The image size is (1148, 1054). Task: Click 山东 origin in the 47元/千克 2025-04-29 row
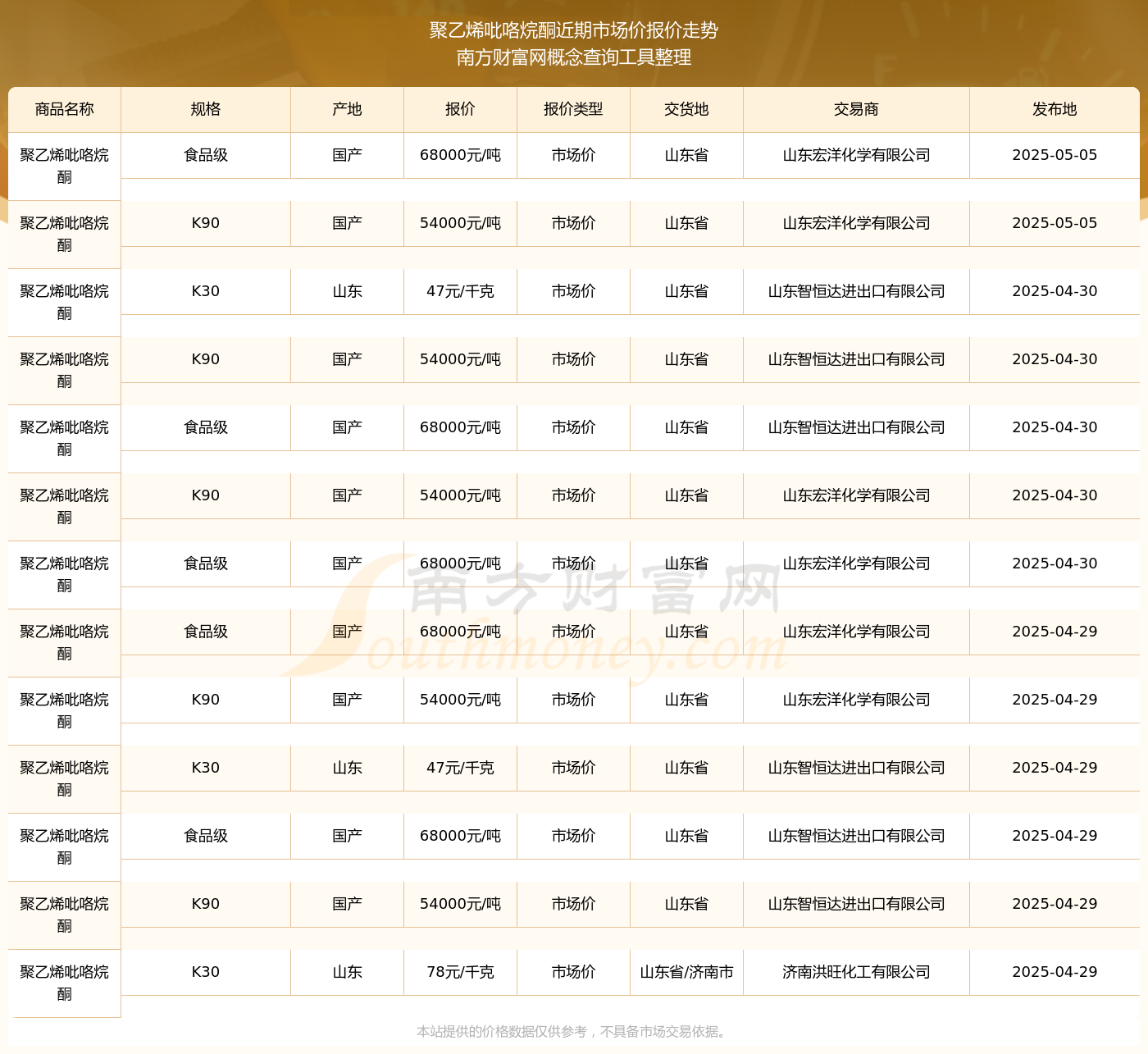tap(347, 768)
